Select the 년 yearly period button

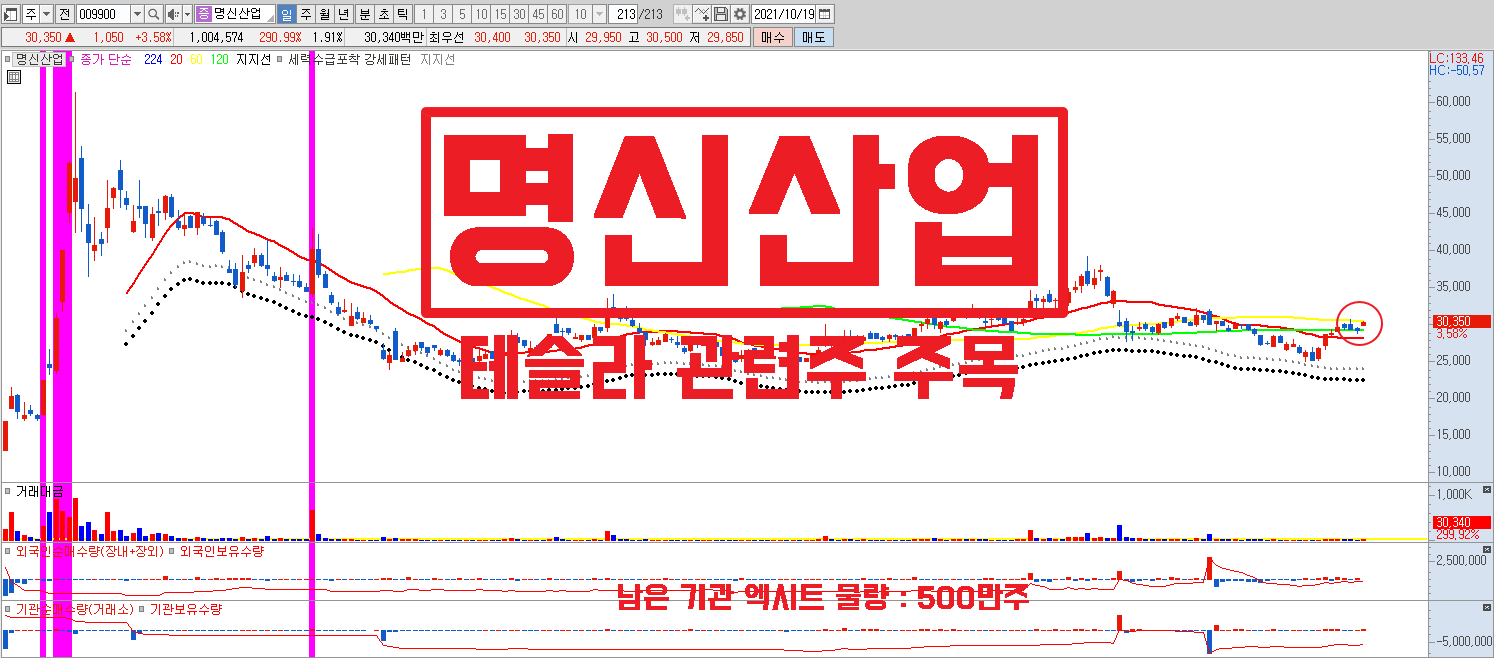(344, 15)
